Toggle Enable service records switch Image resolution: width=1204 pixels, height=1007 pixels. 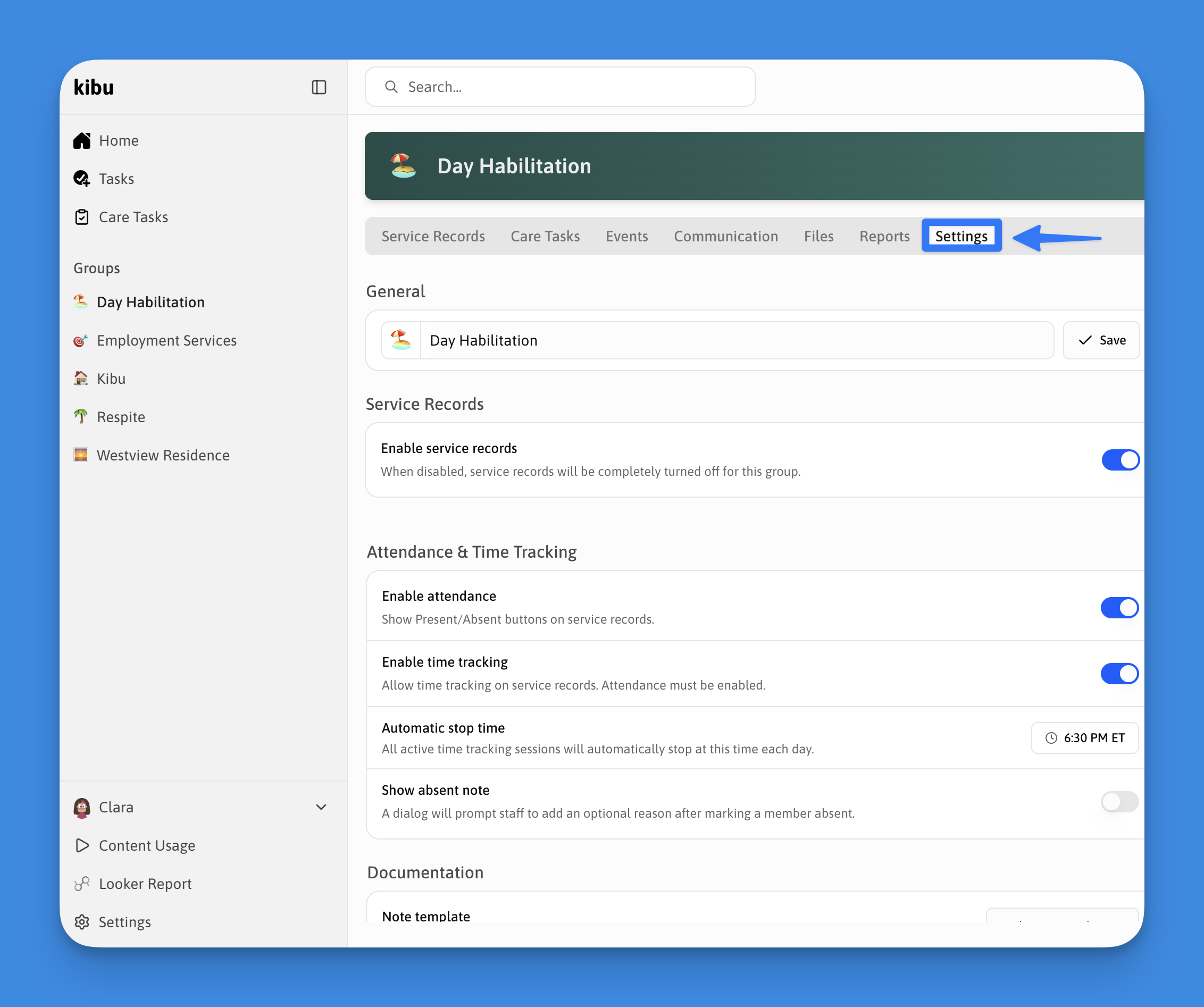pos(1121,460)
